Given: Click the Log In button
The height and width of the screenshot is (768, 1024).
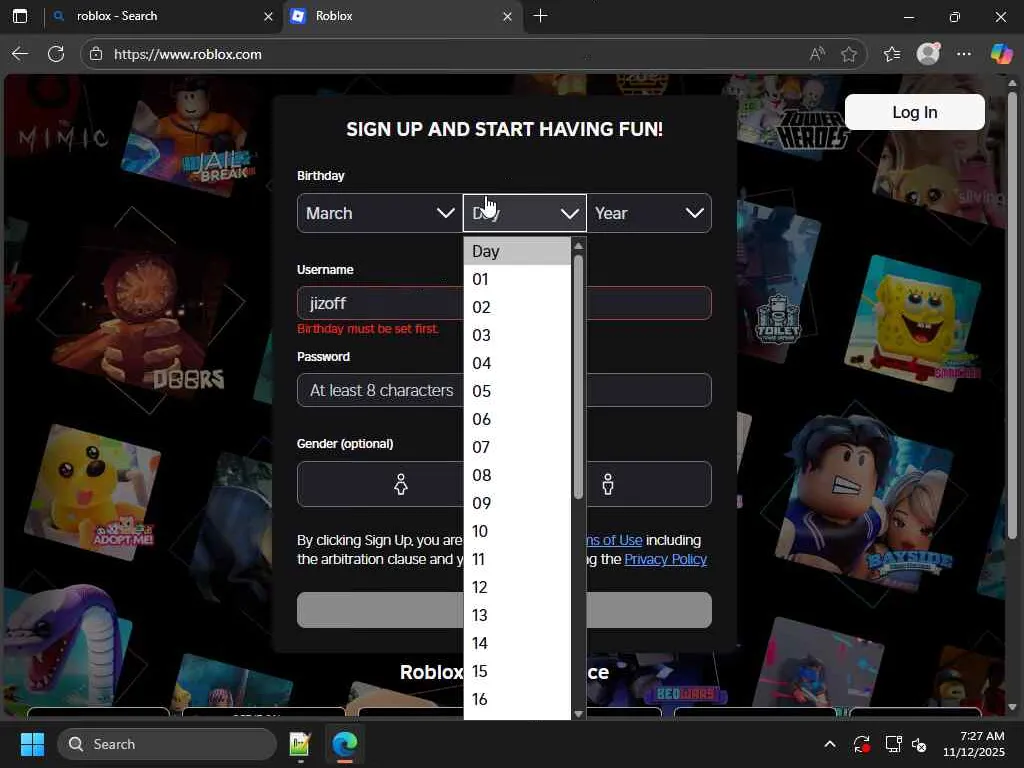Looking at the screenshot, I should click(x=914, y=112).
